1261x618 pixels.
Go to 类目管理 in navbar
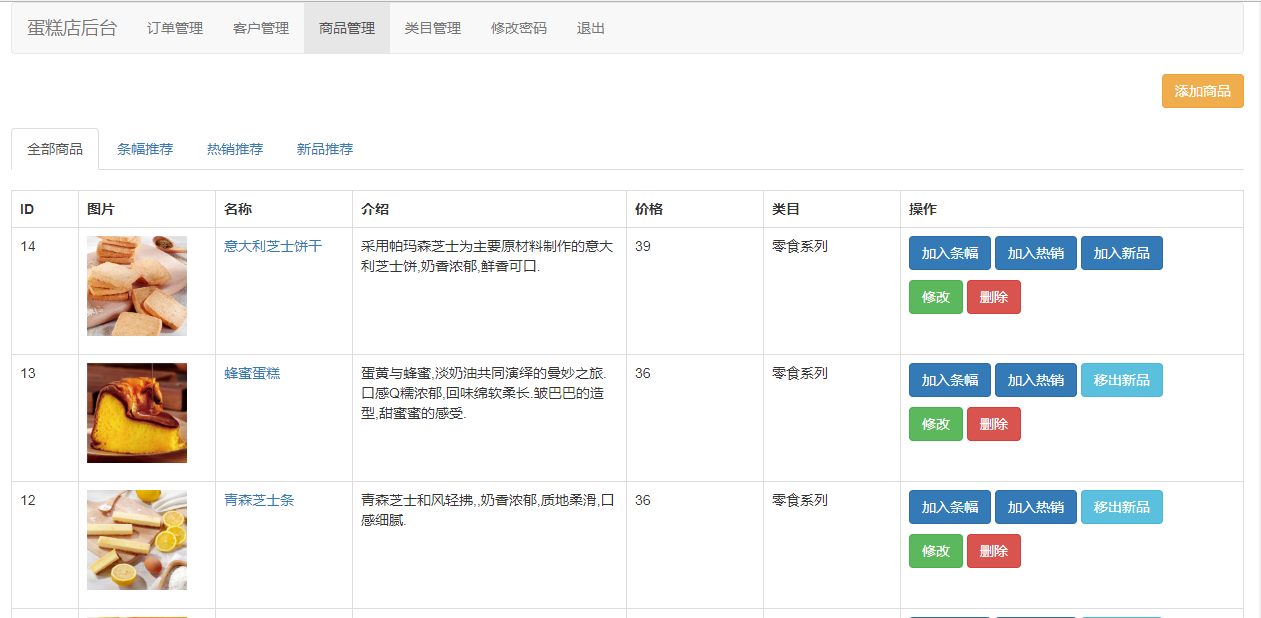coord(433,28)
